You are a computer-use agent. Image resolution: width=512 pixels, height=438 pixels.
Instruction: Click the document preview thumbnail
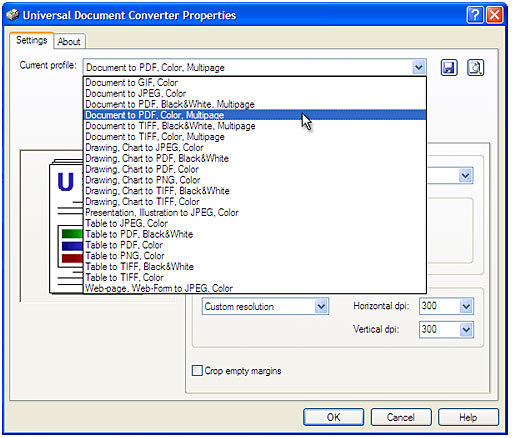point(66,227)
